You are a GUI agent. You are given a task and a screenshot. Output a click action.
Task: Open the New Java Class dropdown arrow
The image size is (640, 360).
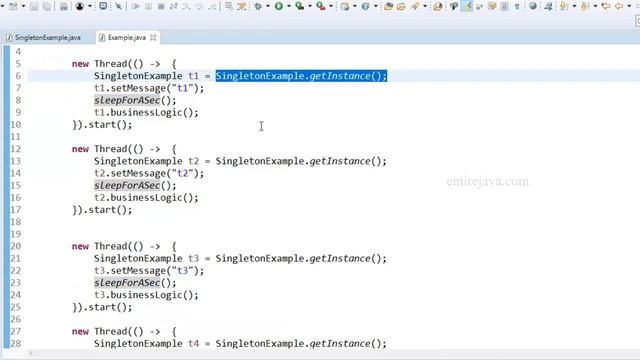tap(376, 6)
